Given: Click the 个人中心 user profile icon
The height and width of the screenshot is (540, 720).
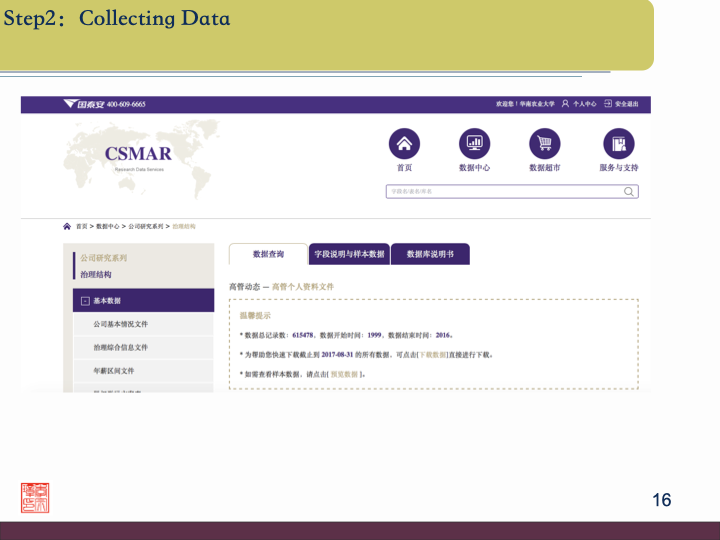Looking at the screenshot, I should point(566,104).
